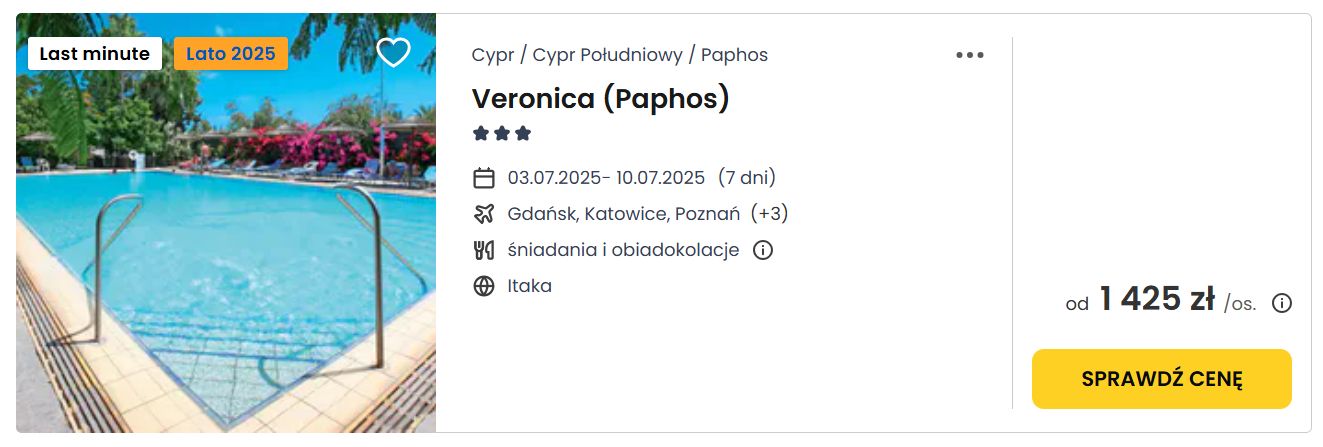Open the three-dot more options menu
Image resolution: width=1323 pixels, height=447 pixels.
pyautogui.click(x=969, y=55)
